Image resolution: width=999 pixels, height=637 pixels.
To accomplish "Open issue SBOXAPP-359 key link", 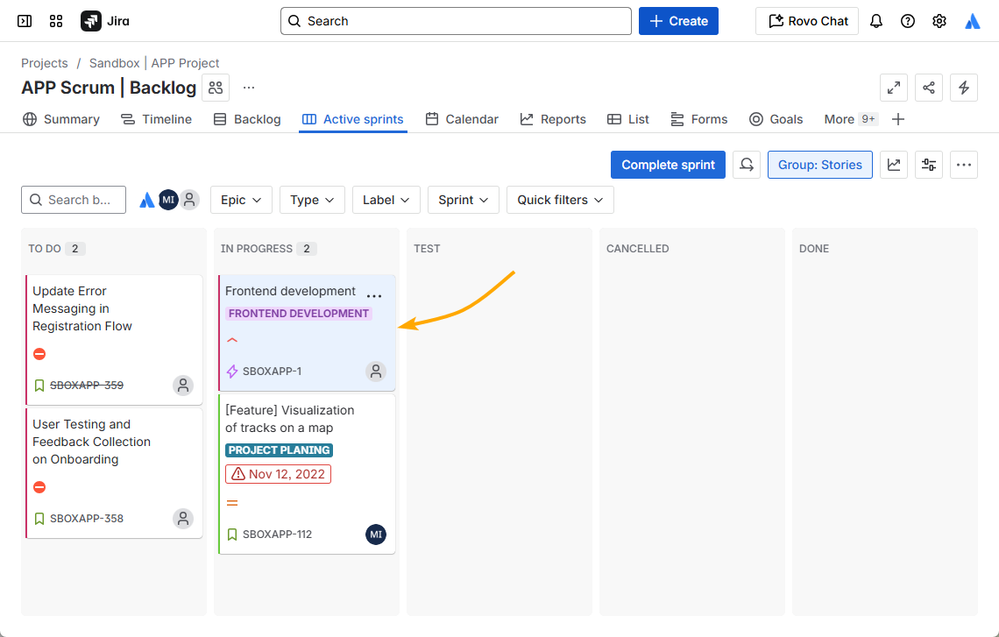I will tap(87, 385).
